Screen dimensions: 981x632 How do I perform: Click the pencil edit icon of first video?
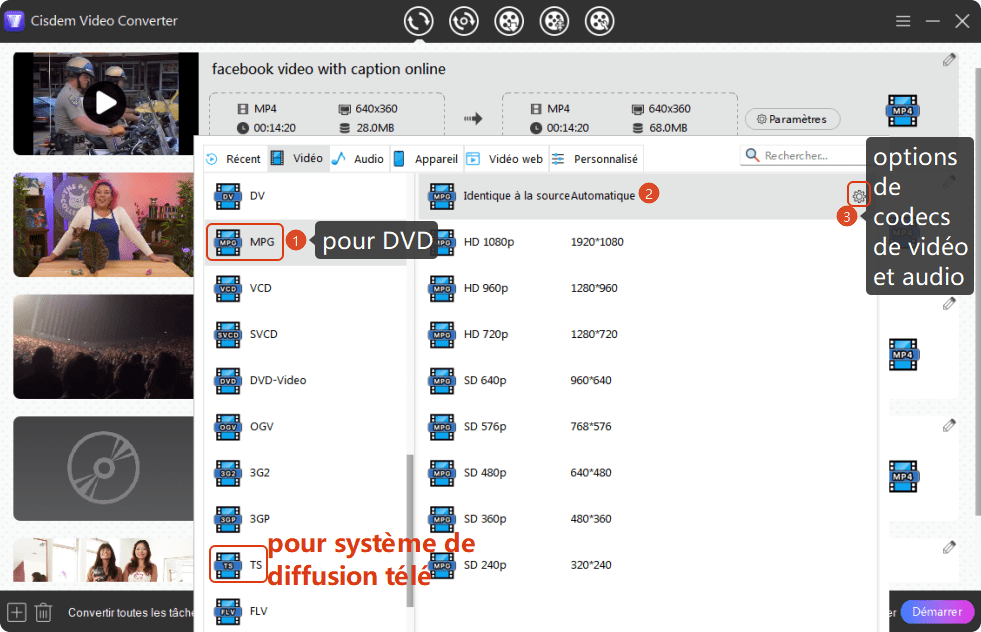point(949,59)
